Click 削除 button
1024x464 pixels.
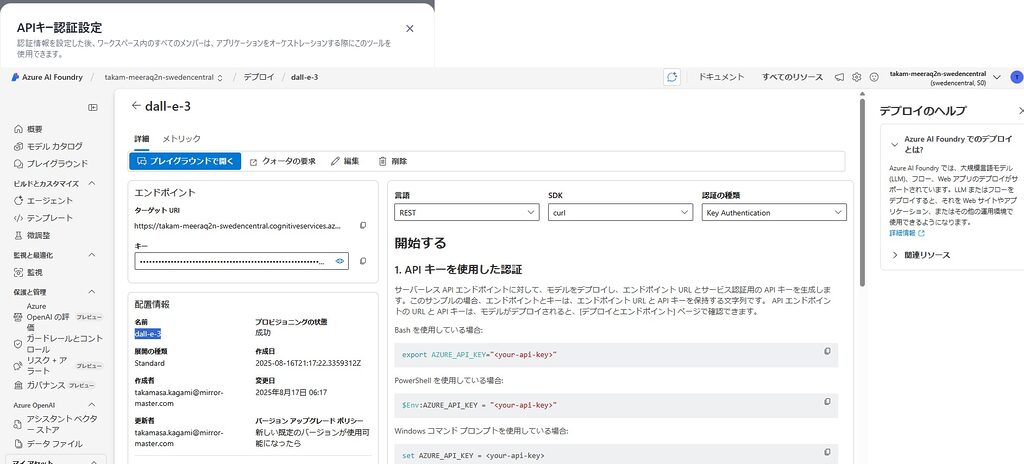[392, 161]
